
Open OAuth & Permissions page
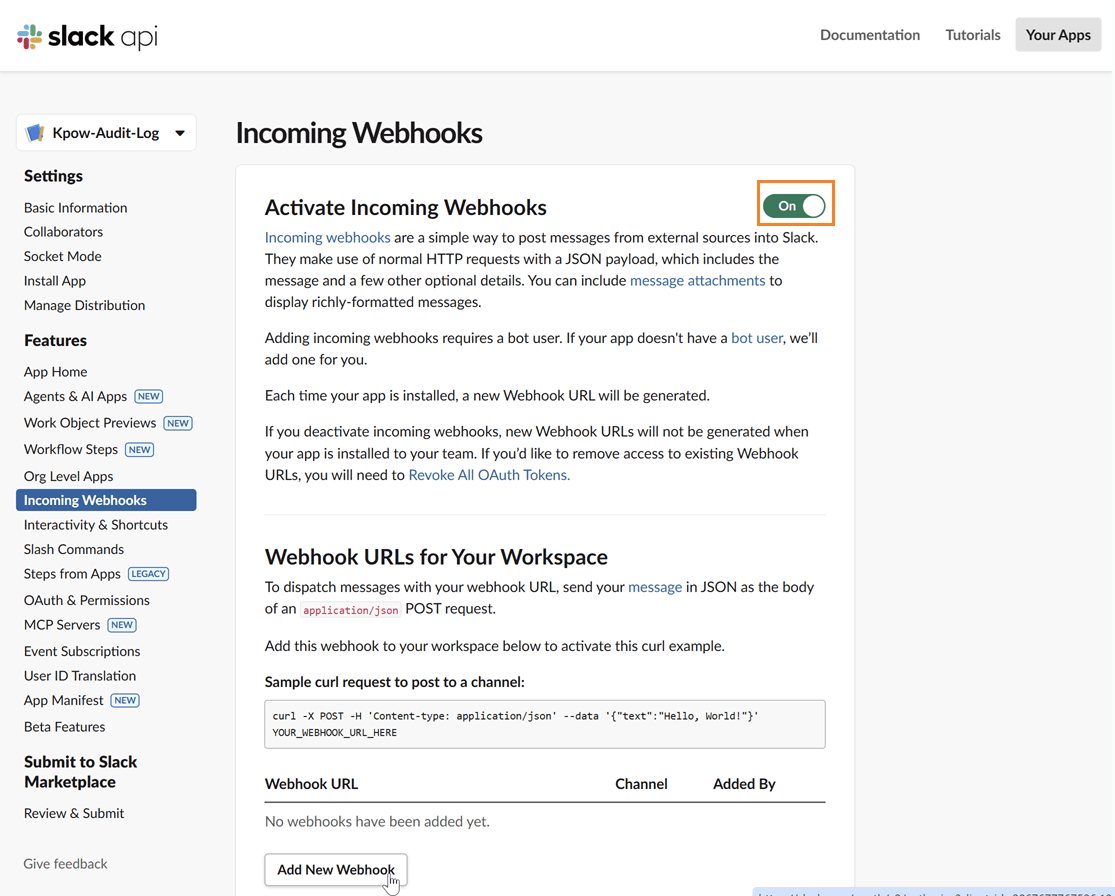click(87, 600)
